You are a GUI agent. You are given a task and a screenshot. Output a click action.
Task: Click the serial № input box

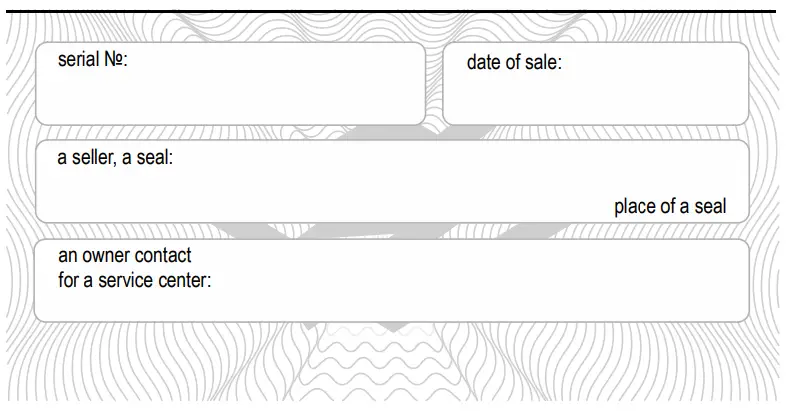coord(230,95)
